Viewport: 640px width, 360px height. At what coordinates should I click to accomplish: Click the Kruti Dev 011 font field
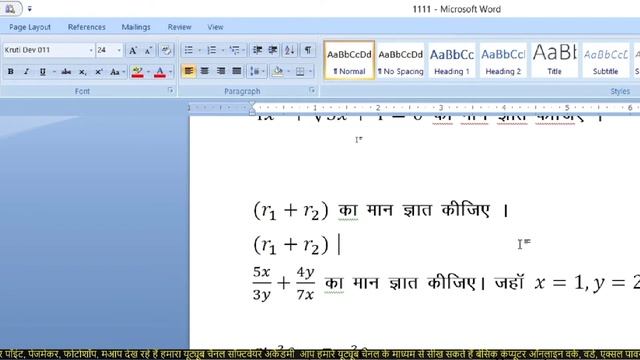(x=46, y=50)
